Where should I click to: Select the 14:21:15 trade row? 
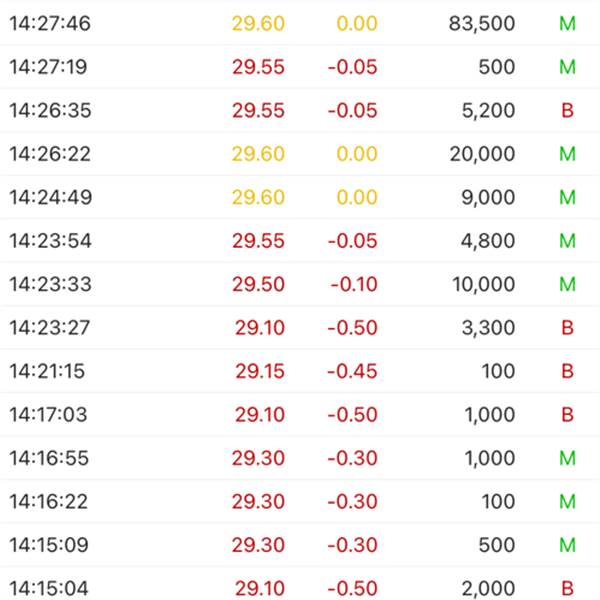coord(300,371)
